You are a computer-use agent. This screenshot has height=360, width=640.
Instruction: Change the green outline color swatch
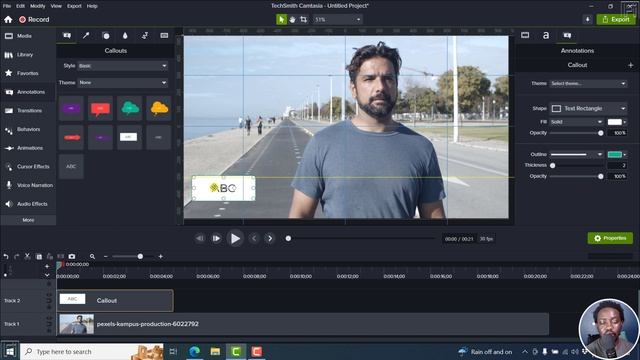click(616, 155)
